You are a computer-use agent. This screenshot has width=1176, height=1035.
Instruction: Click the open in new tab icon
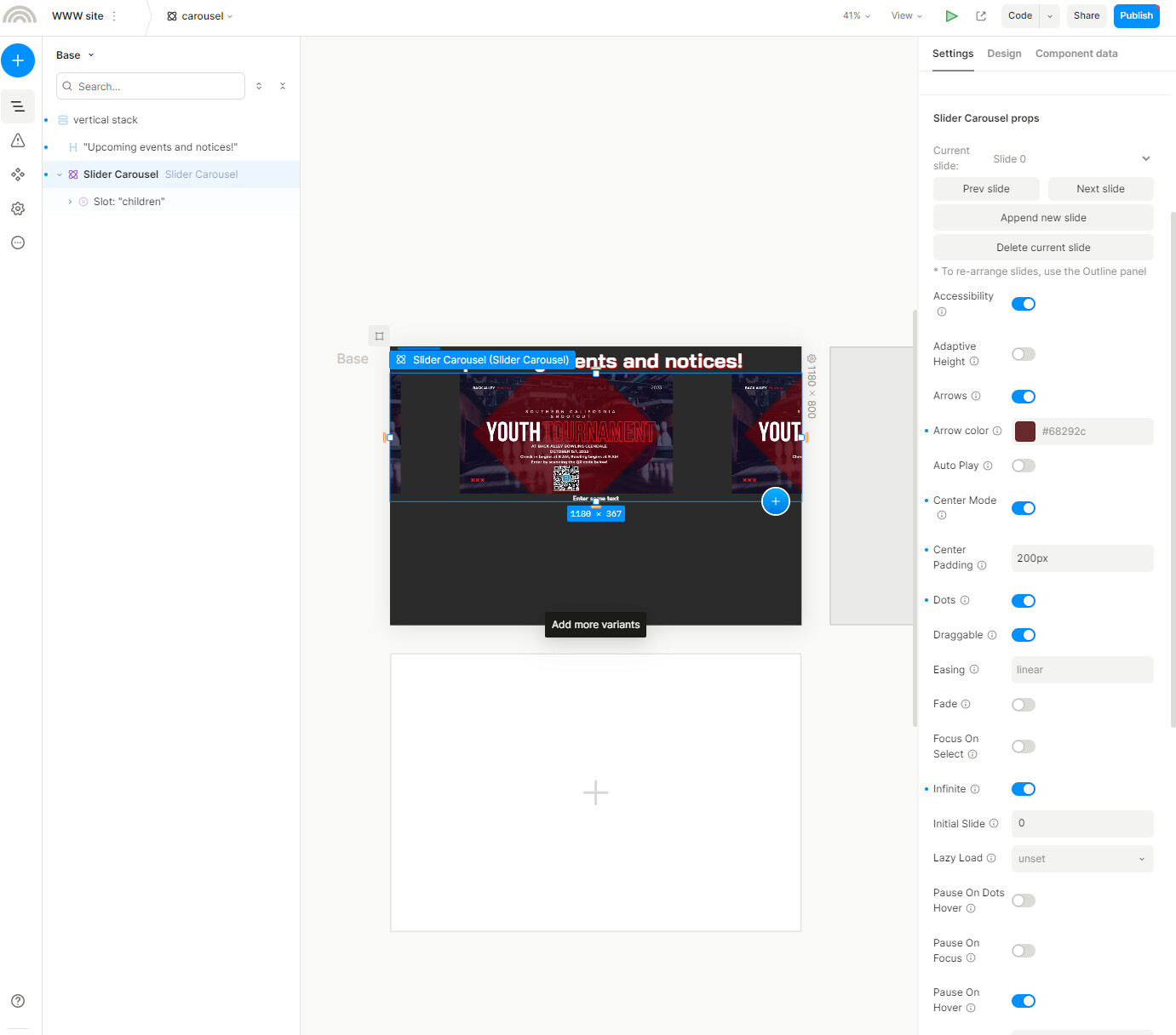[981, 16]
